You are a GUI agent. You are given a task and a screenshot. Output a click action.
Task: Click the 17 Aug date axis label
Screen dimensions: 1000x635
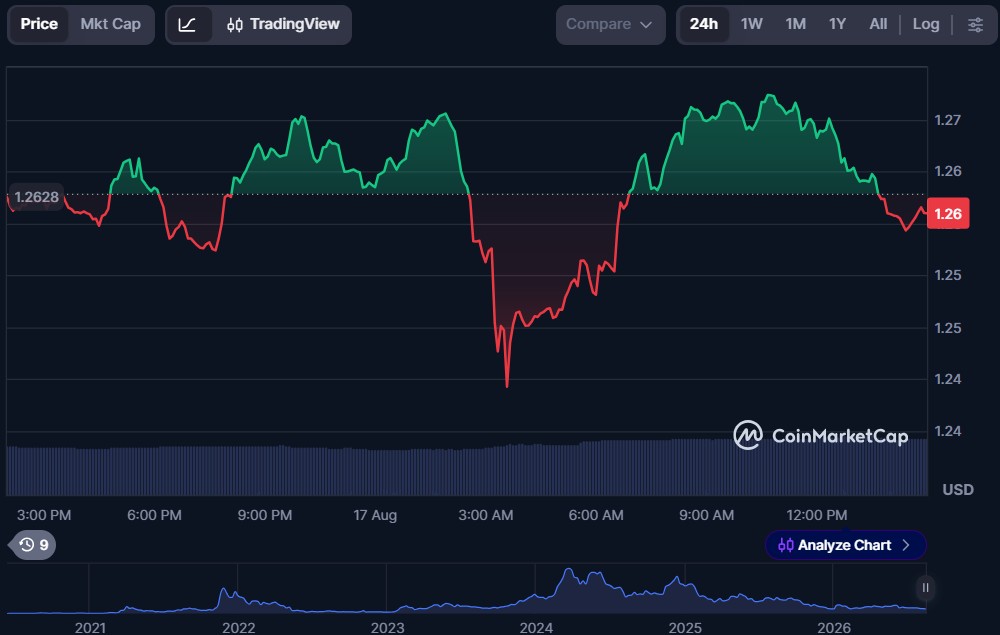pyautogui.click(x=375, y=515)
